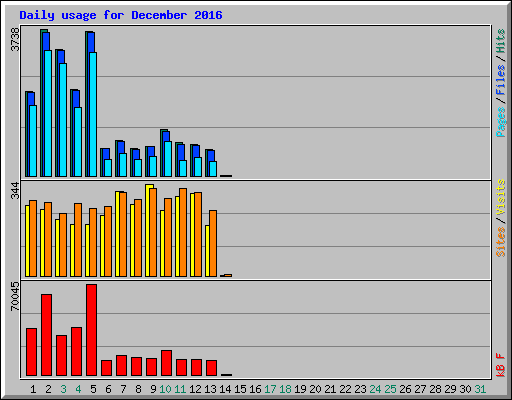Click day 26 on the x-axis
Viewport: 512px width, 400px height.
pos(405,389)
